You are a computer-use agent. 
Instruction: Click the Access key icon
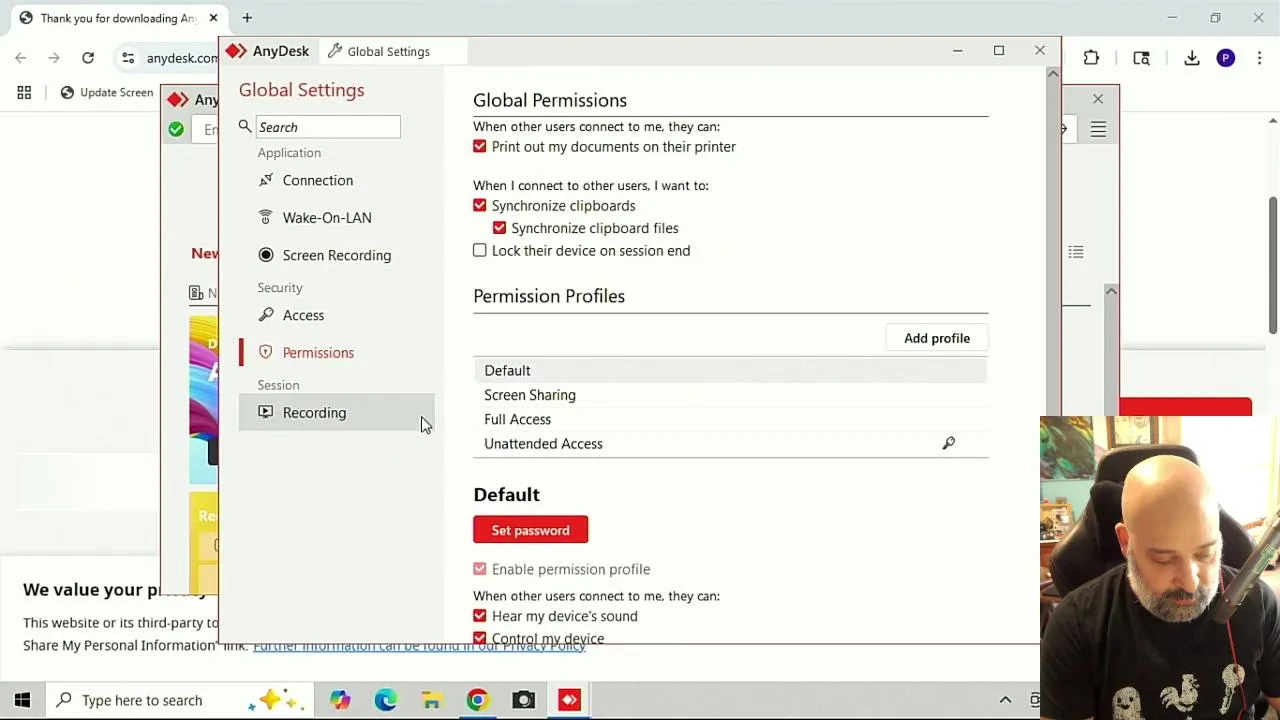tap(265, 315)
